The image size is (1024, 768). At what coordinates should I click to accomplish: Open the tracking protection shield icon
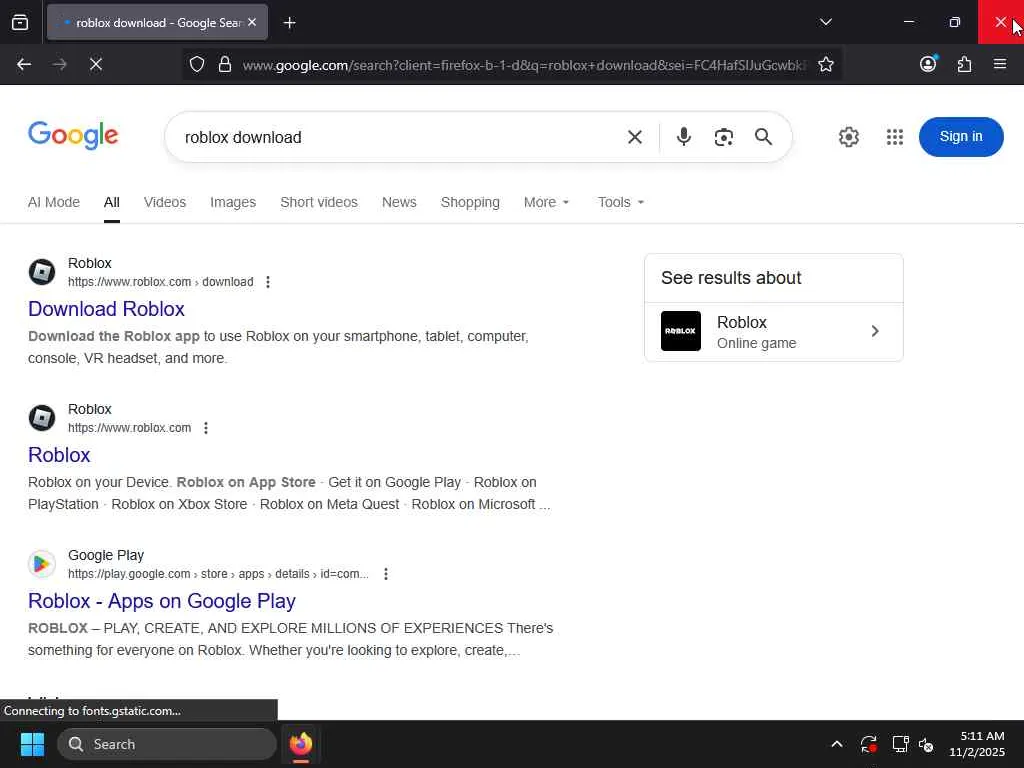(x=197, y=64)
